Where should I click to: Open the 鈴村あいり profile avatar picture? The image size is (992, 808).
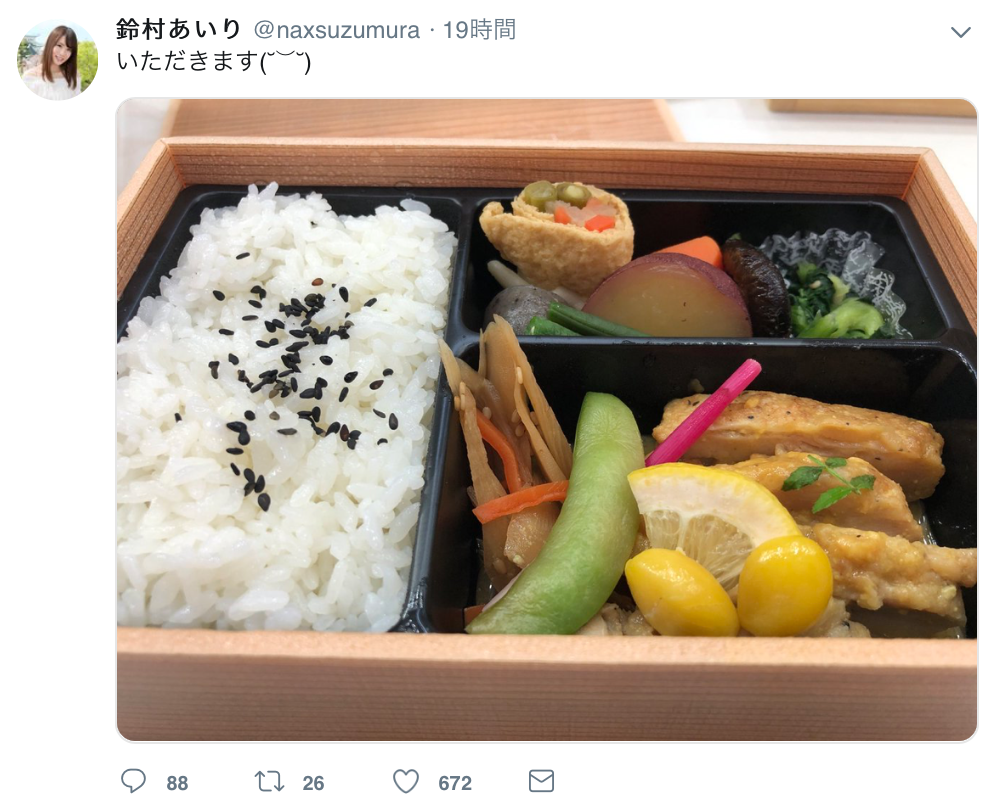57,59
